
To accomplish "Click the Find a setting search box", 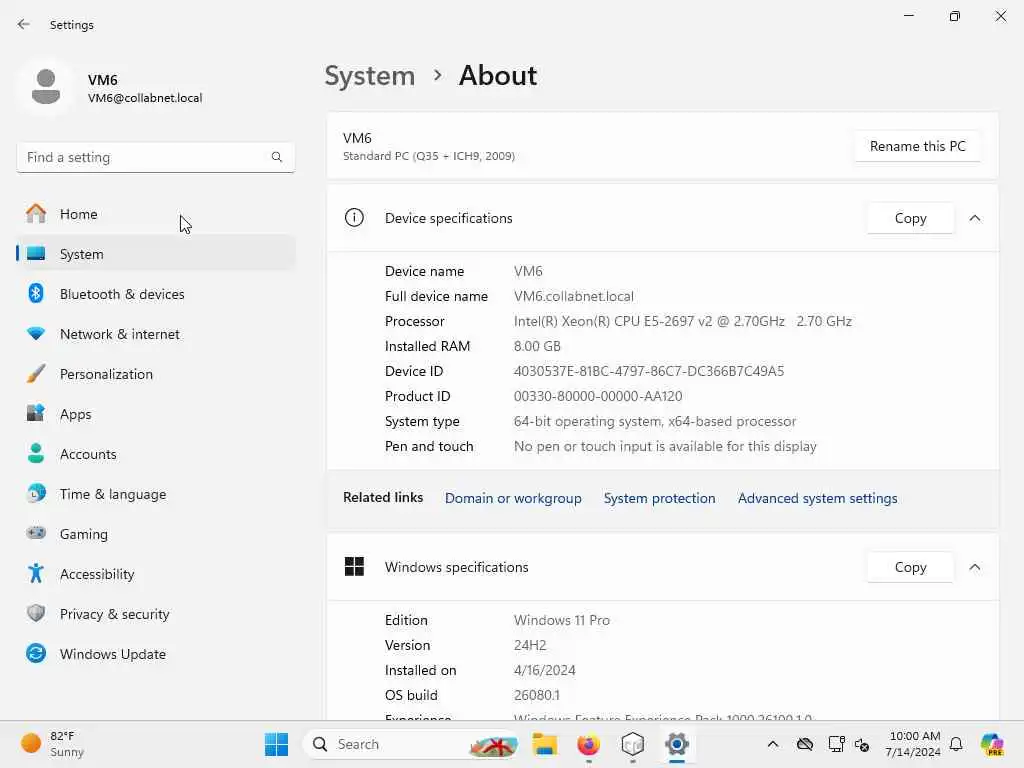I will coord(155,157).
